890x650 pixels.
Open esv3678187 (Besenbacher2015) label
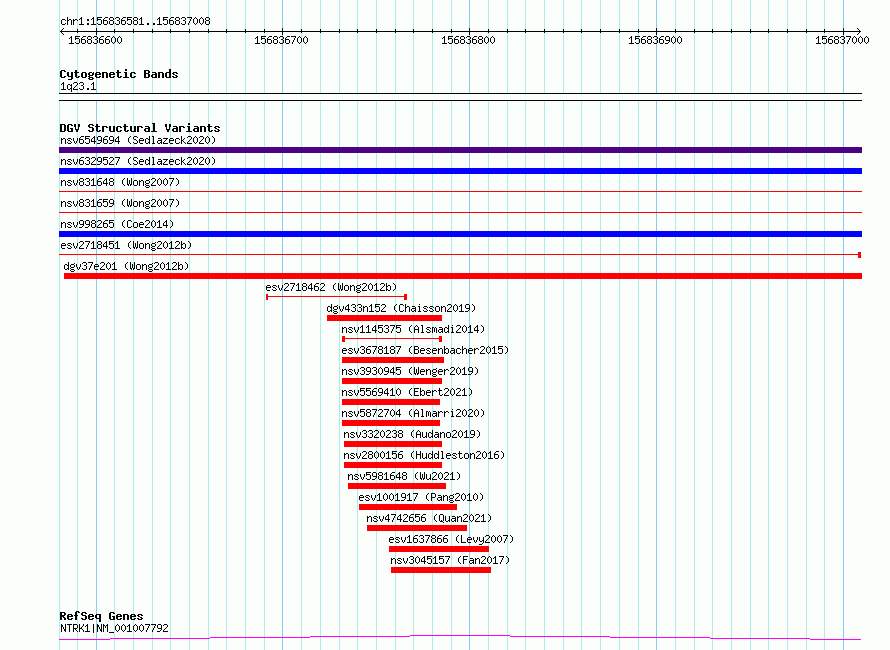425,350
